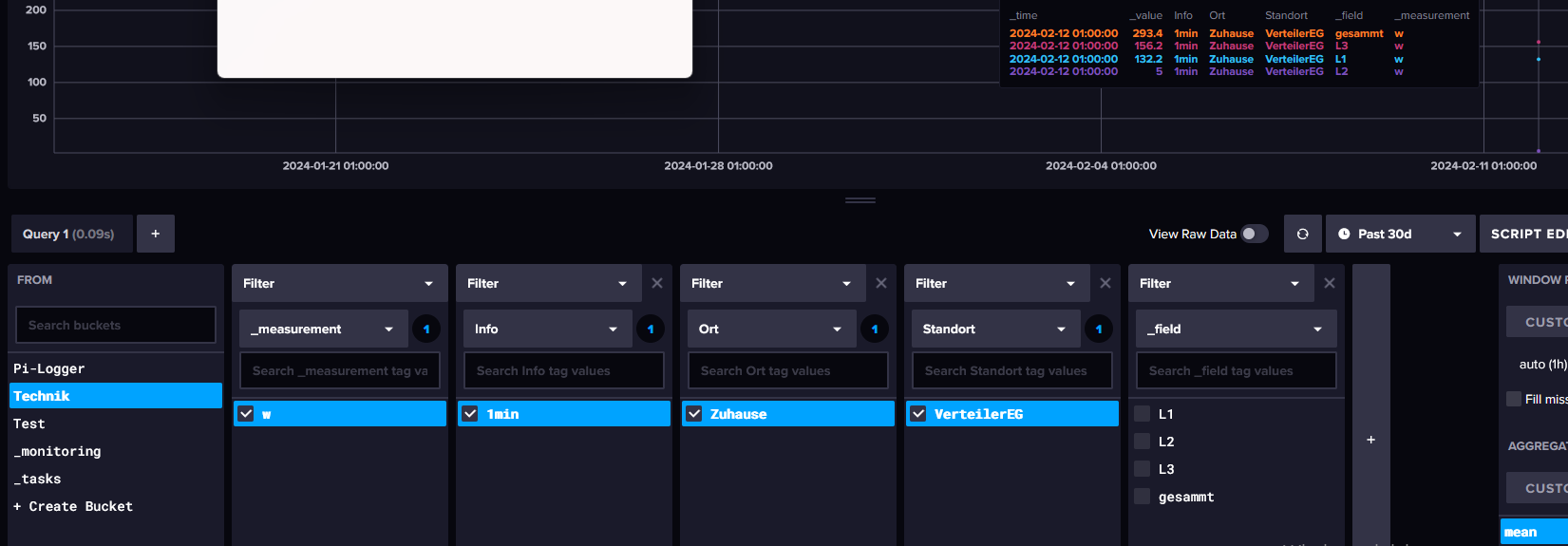This screenshot has height=546, width=1568.
Task: Open the Info tag key dropdown
Action: click(x=547, y=329)
